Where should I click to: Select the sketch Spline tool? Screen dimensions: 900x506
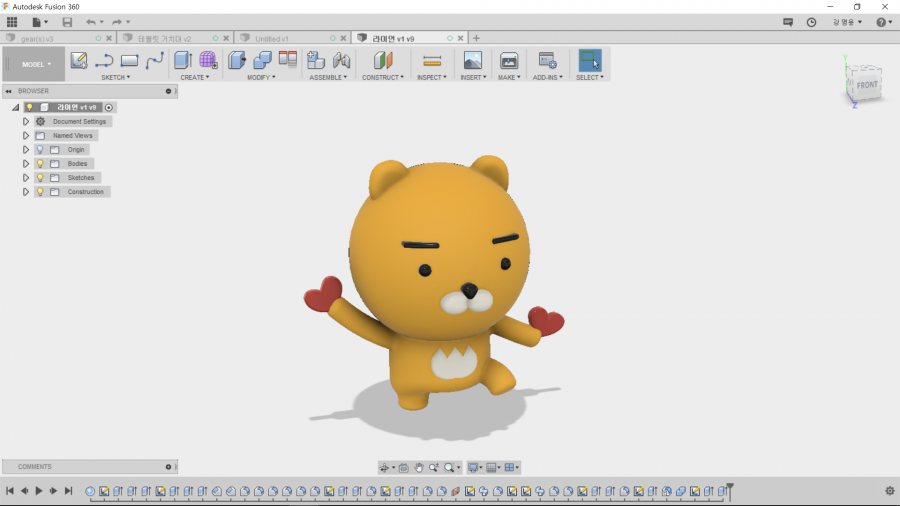[x=154, y=61]
